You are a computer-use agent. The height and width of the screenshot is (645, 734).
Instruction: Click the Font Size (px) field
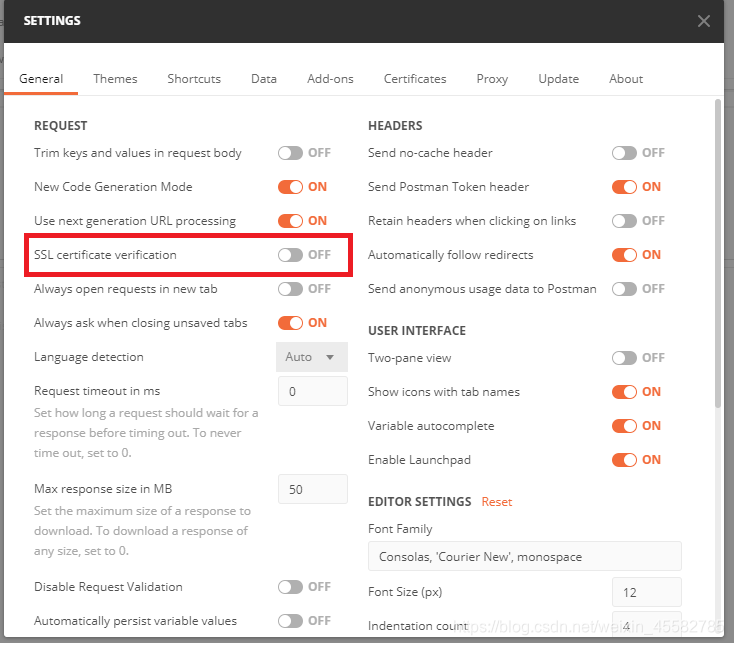646,592
